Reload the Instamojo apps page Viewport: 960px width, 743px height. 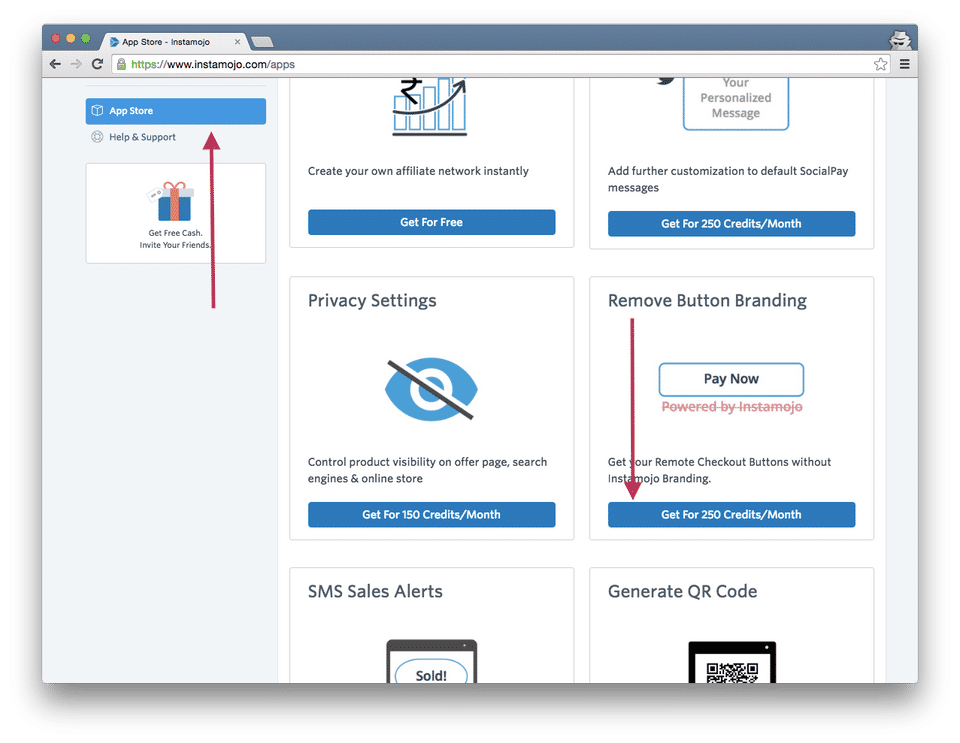[x=97, y=64]
